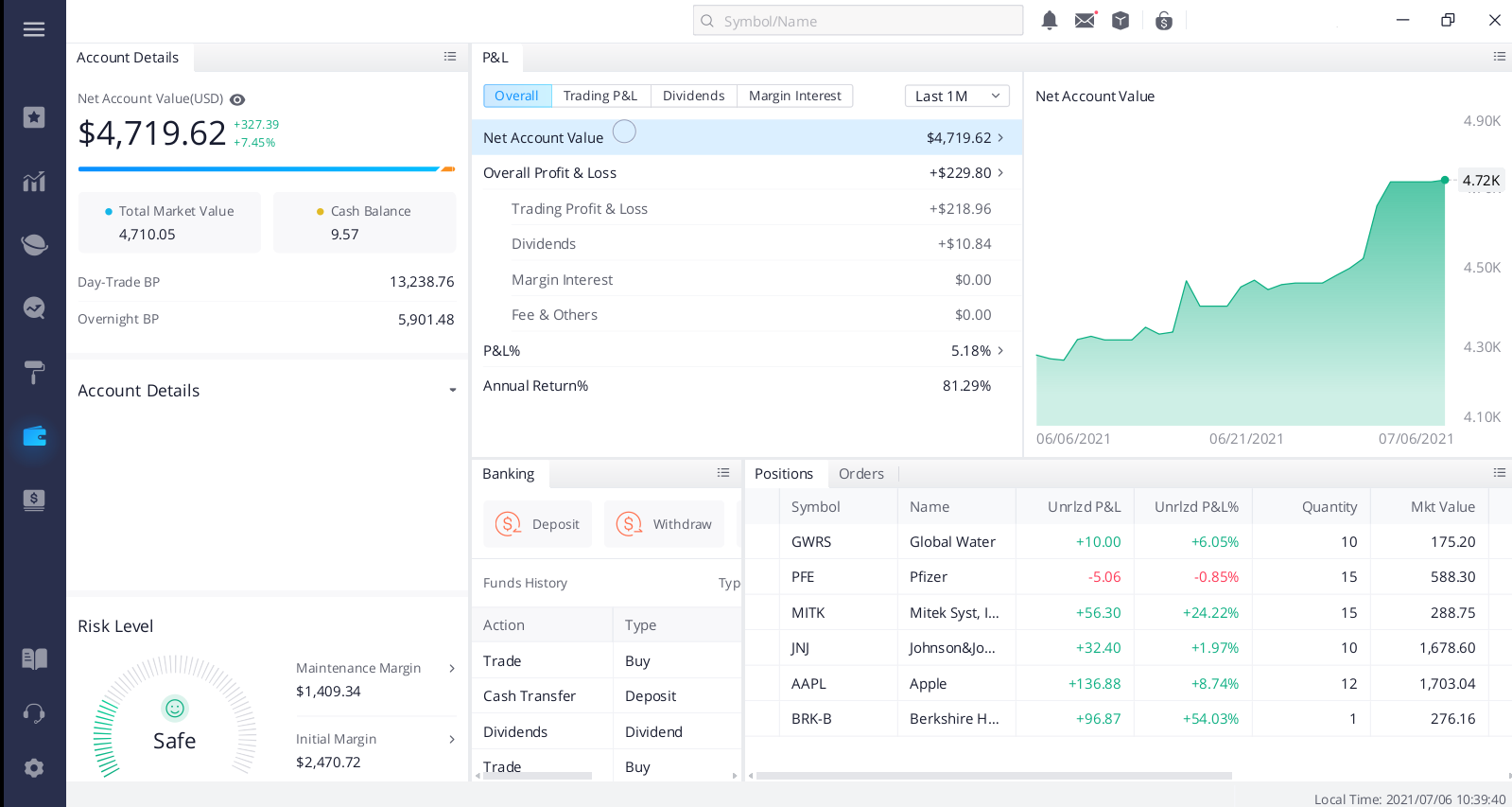The height and width of the screenshot is (807, 1512).
Task: Open the Last 1M period dropdown
Action: pos(957,96)
